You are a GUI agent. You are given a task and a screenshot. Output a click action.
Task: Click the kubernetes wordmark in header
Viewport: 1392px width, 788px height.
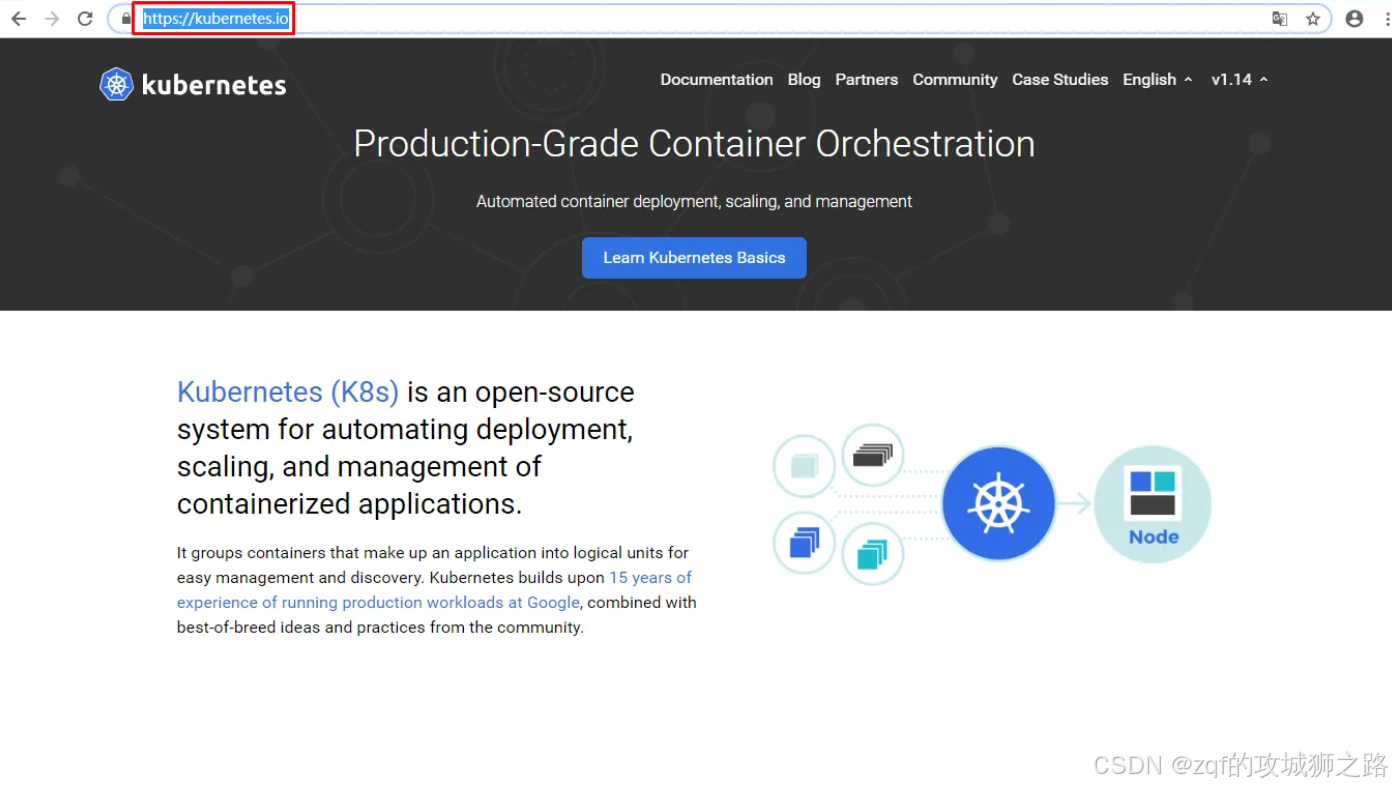point(214,85)
